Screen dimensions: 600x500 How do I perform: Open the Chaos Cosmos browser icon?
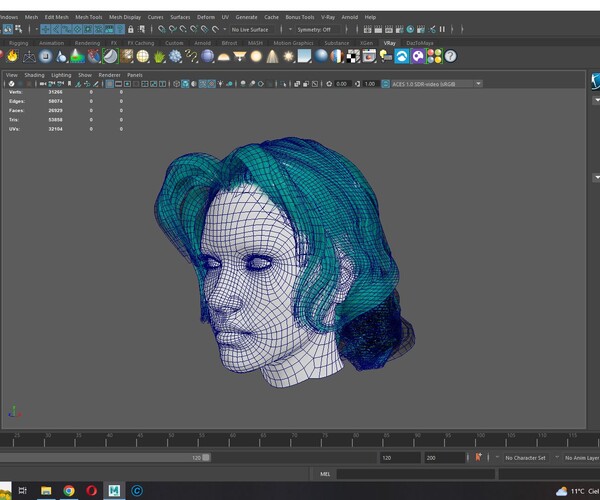tap(402, 56)
